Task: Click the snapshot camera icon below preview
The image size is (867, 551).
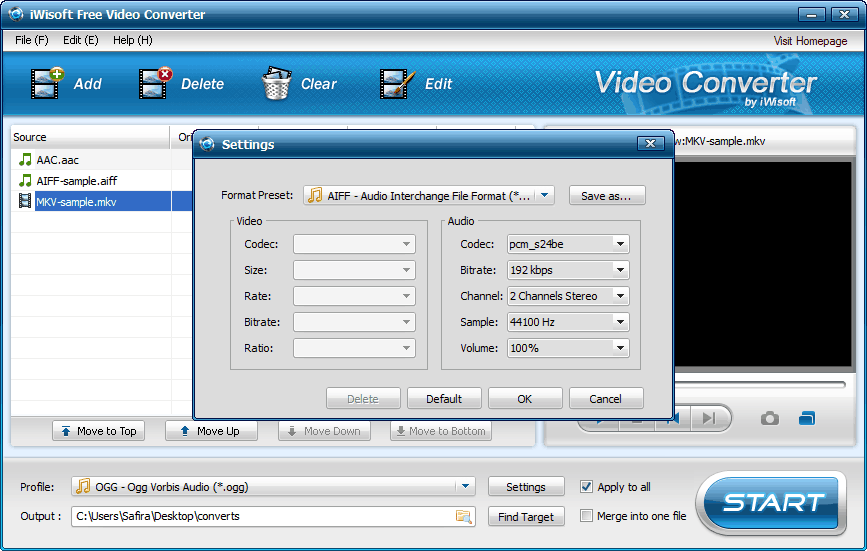Action: pyautogui.click(x=770, y=418)
